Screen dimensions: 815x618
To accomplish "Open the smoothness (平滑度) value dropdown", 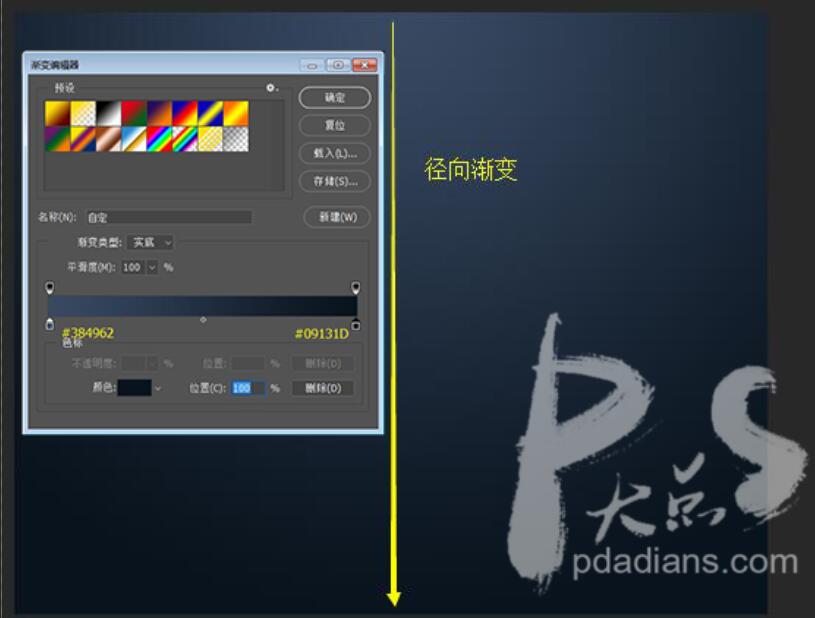I will (x=152, y=267).
